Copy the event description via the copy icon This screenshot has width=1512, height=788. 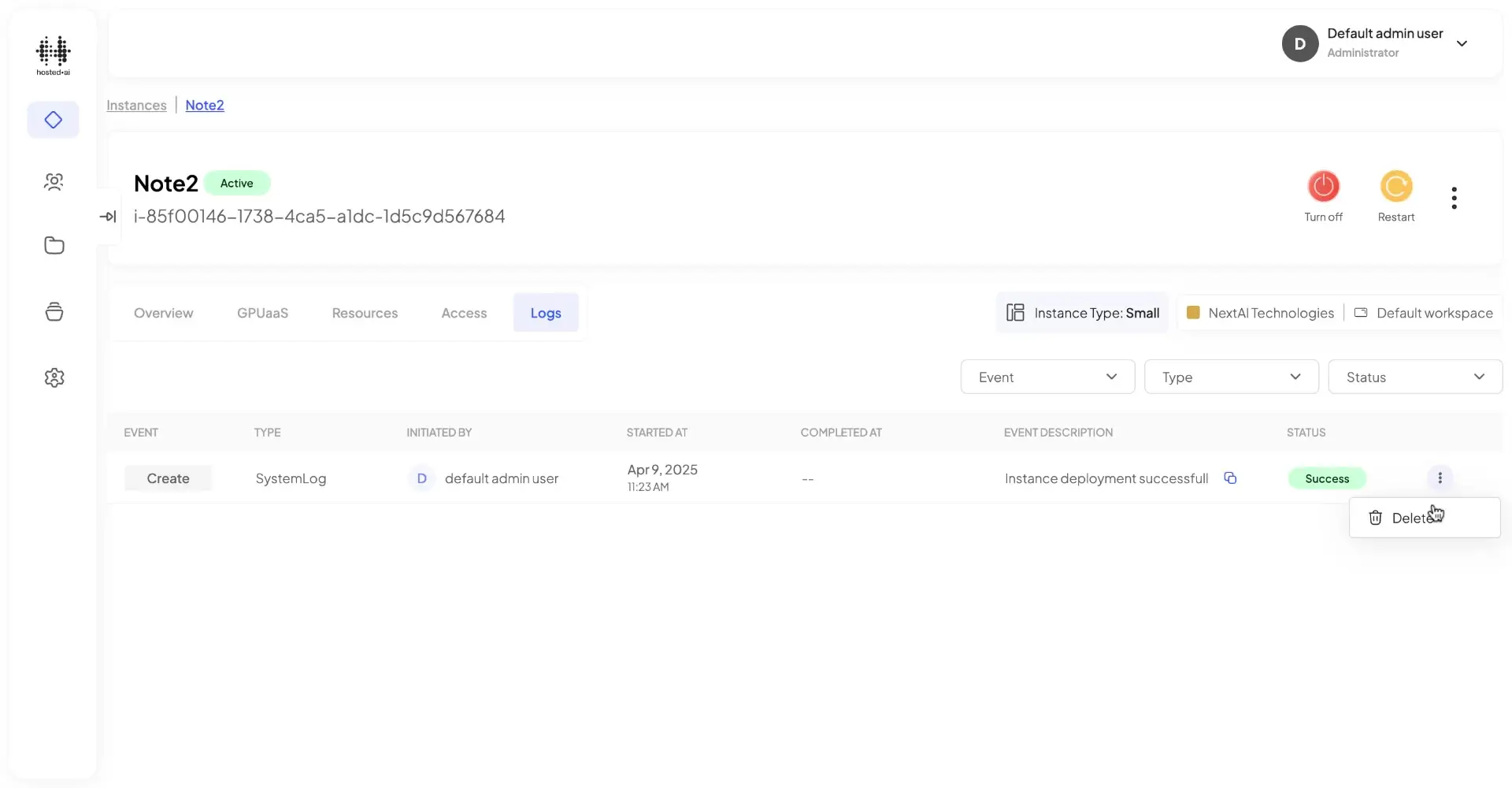(x=1231, y=478)
